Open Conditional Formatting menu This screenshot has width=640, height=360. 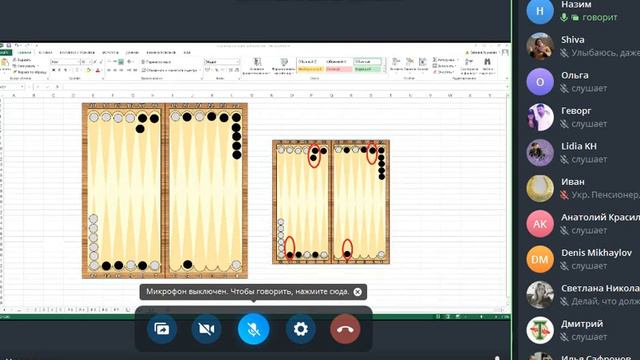(x=257, y=67)
